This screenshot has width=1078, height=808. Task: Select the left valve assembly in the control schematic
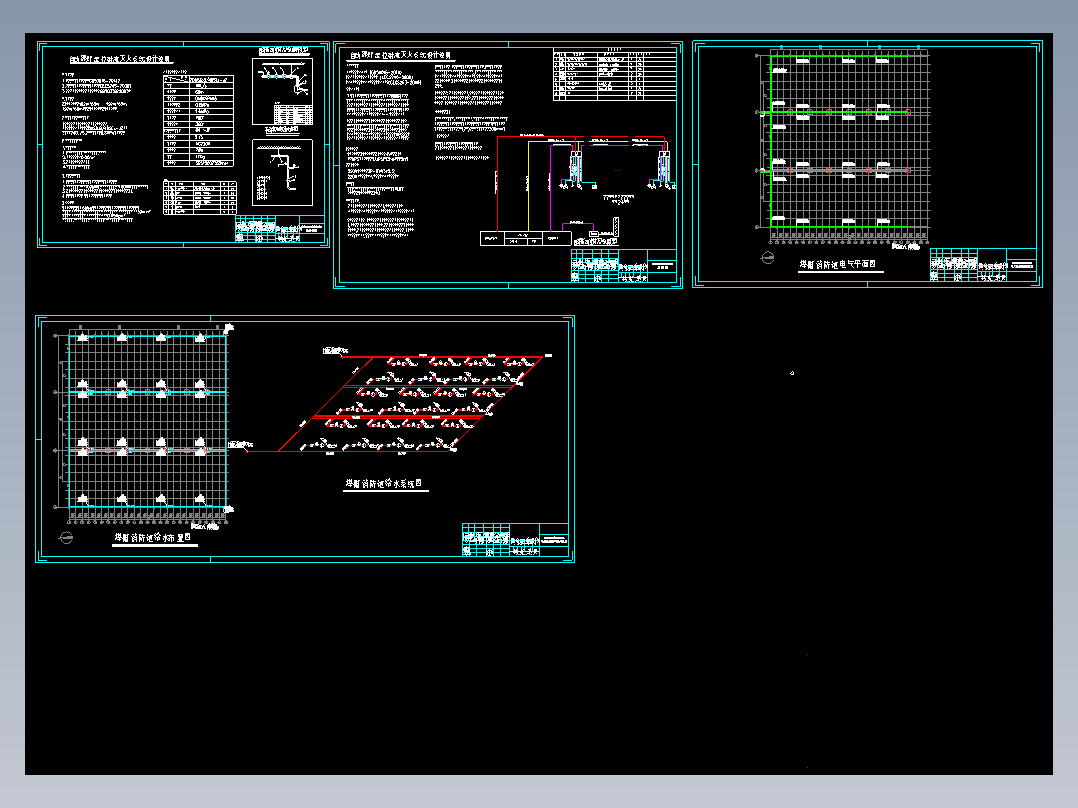(x=575, y=168)
